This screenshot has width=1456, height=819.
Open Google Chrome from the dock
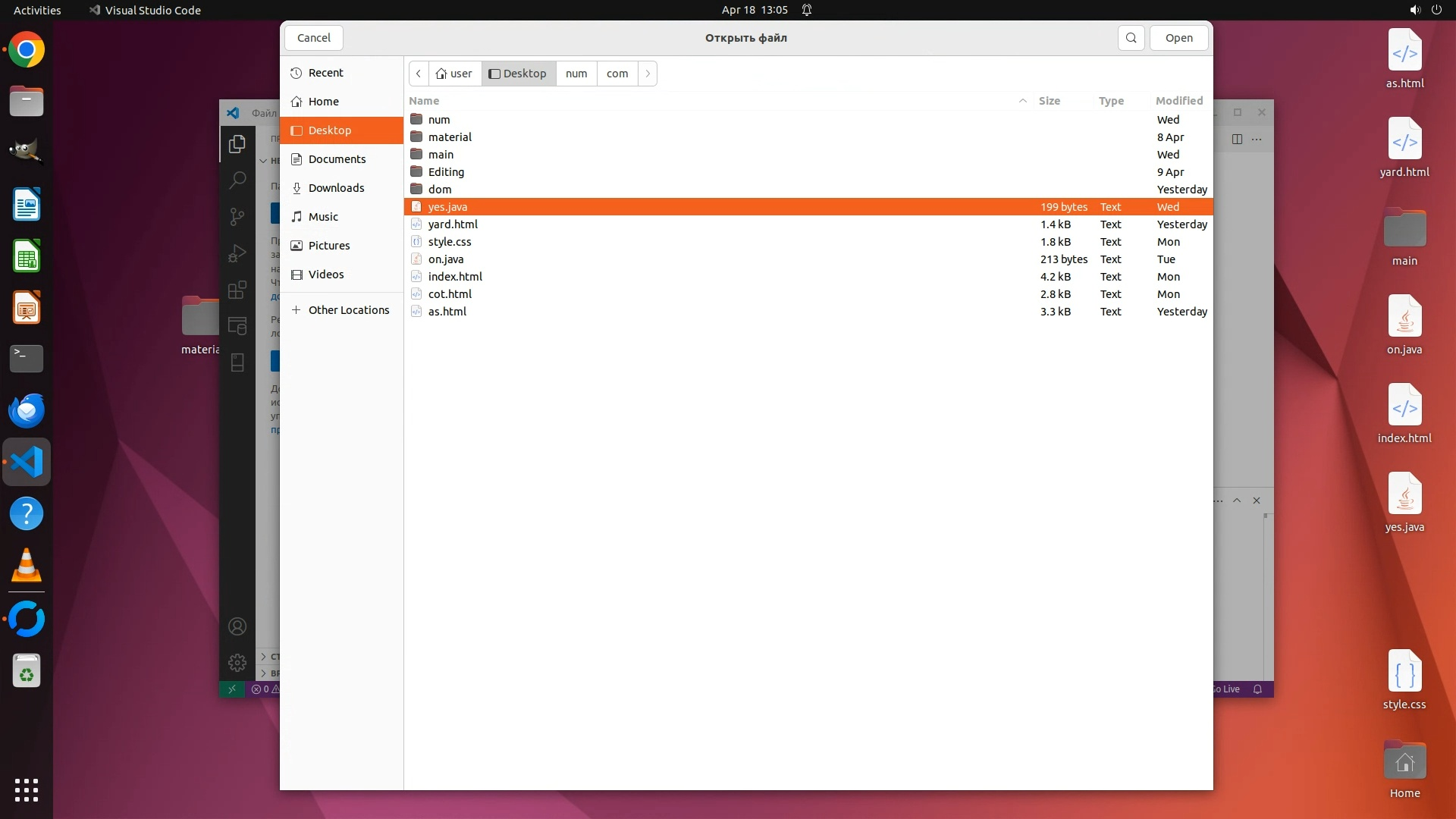pyautogui.click(x=27, y=50)
